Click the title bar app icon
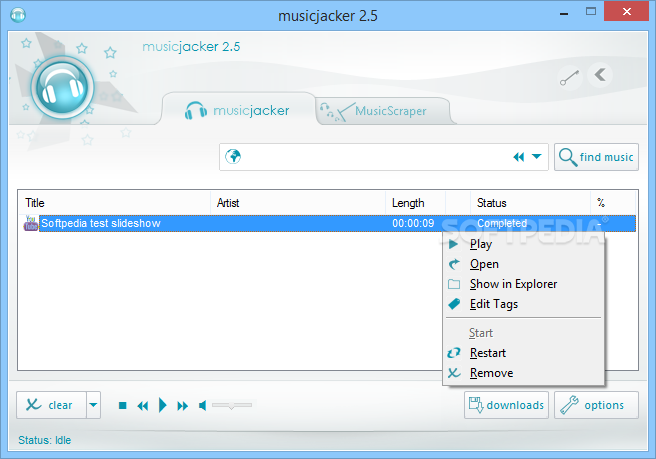 tap(18, 15)
